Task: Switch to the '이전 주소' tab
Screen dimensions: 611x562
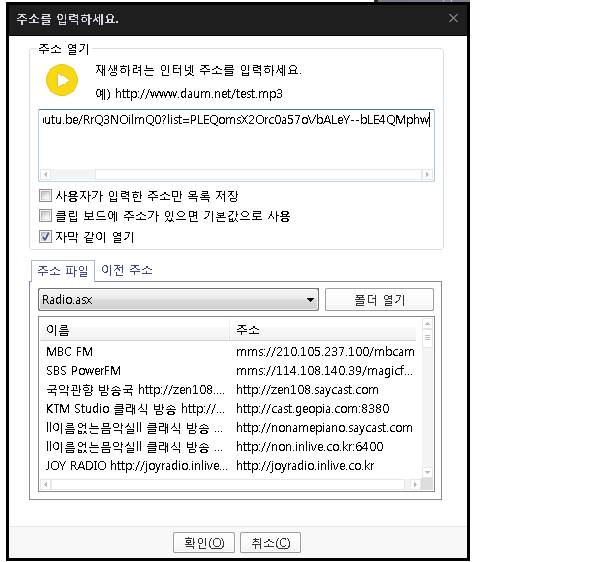Action: coord(127,270)
